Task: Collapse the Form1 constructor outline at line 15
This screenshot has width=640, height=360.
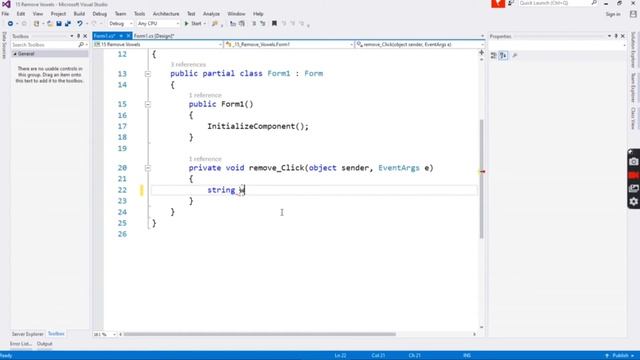Action: point(148,104)
